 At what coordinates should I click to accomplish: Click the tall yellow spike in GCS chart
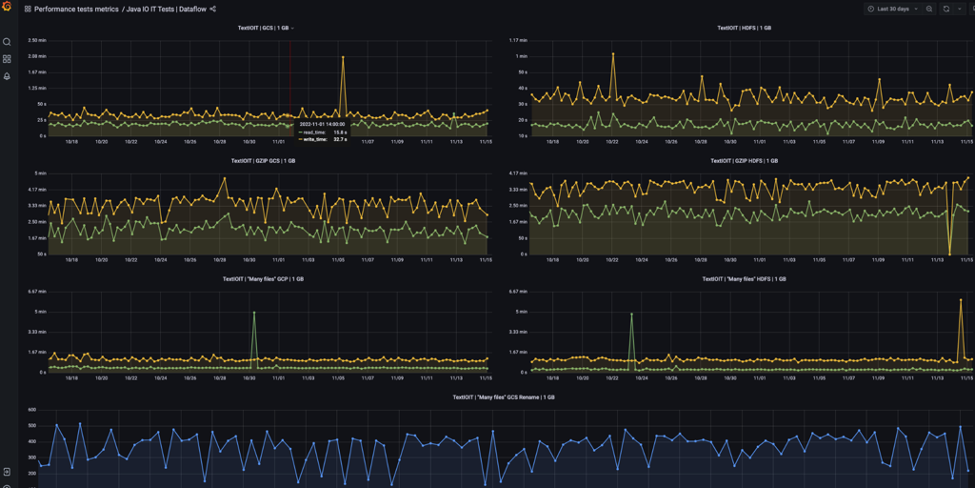click(x=343, y=58)
